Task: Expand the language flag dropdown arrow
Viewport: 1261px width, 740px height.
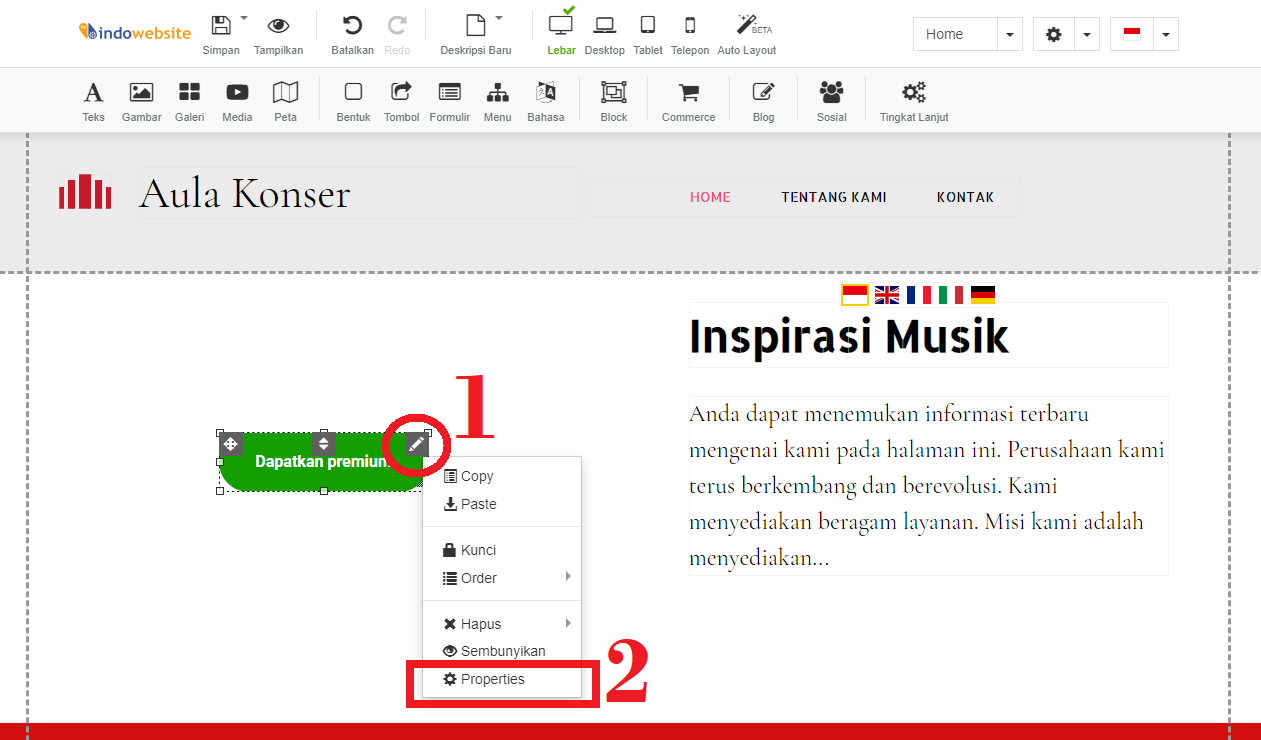Action: click(1166, 34)
